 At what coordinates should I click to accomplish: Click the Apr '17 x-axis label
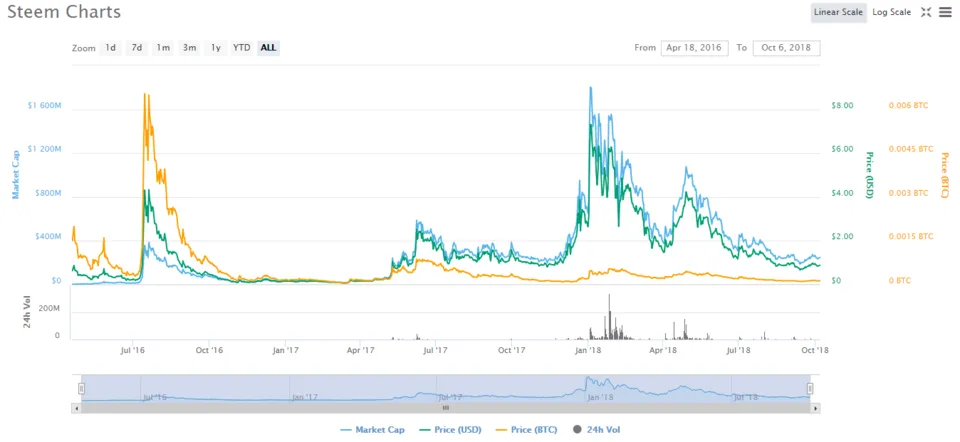coord(361,350)
